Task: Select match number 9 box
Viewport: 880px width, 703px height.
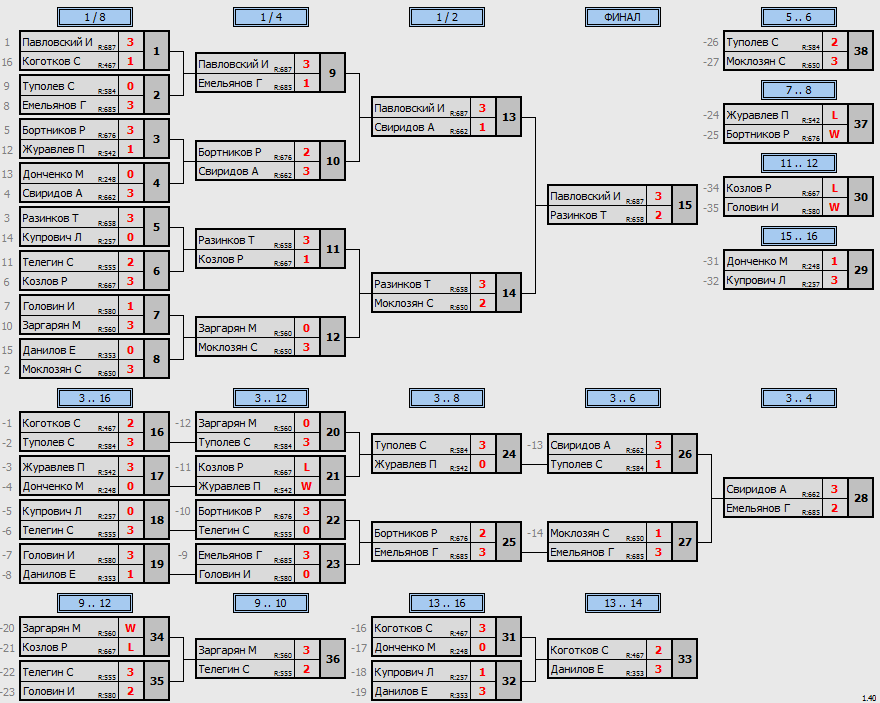Action: [333, 73]
